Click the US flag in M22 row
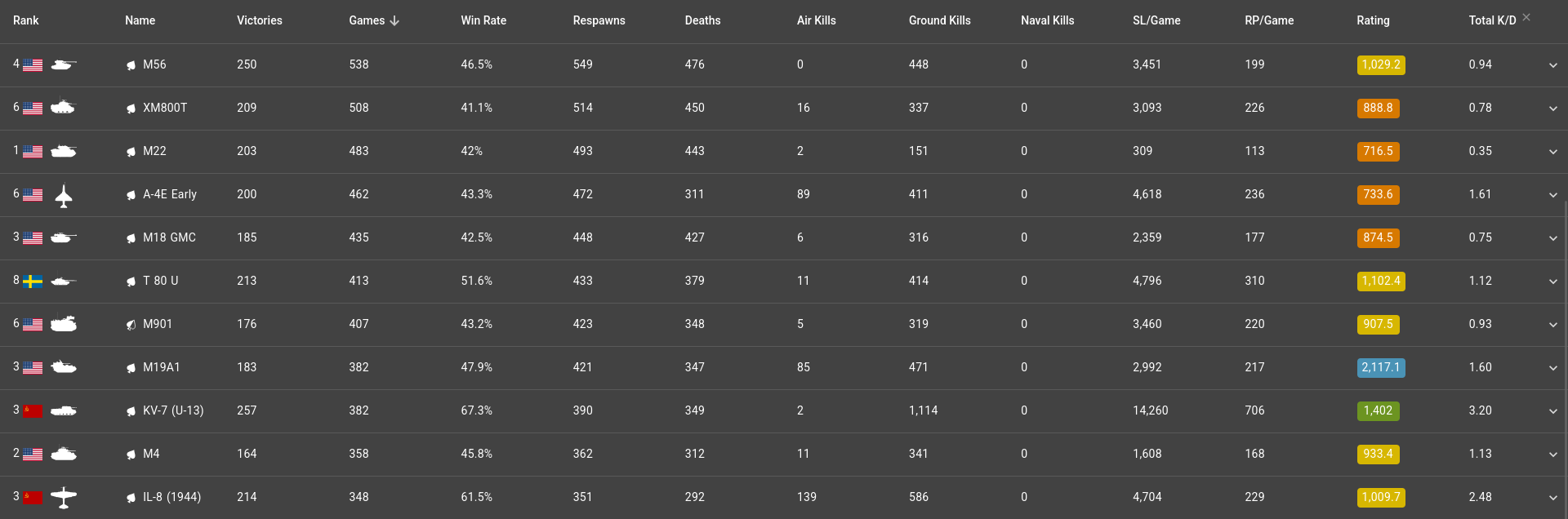 (x=33, y=151)
